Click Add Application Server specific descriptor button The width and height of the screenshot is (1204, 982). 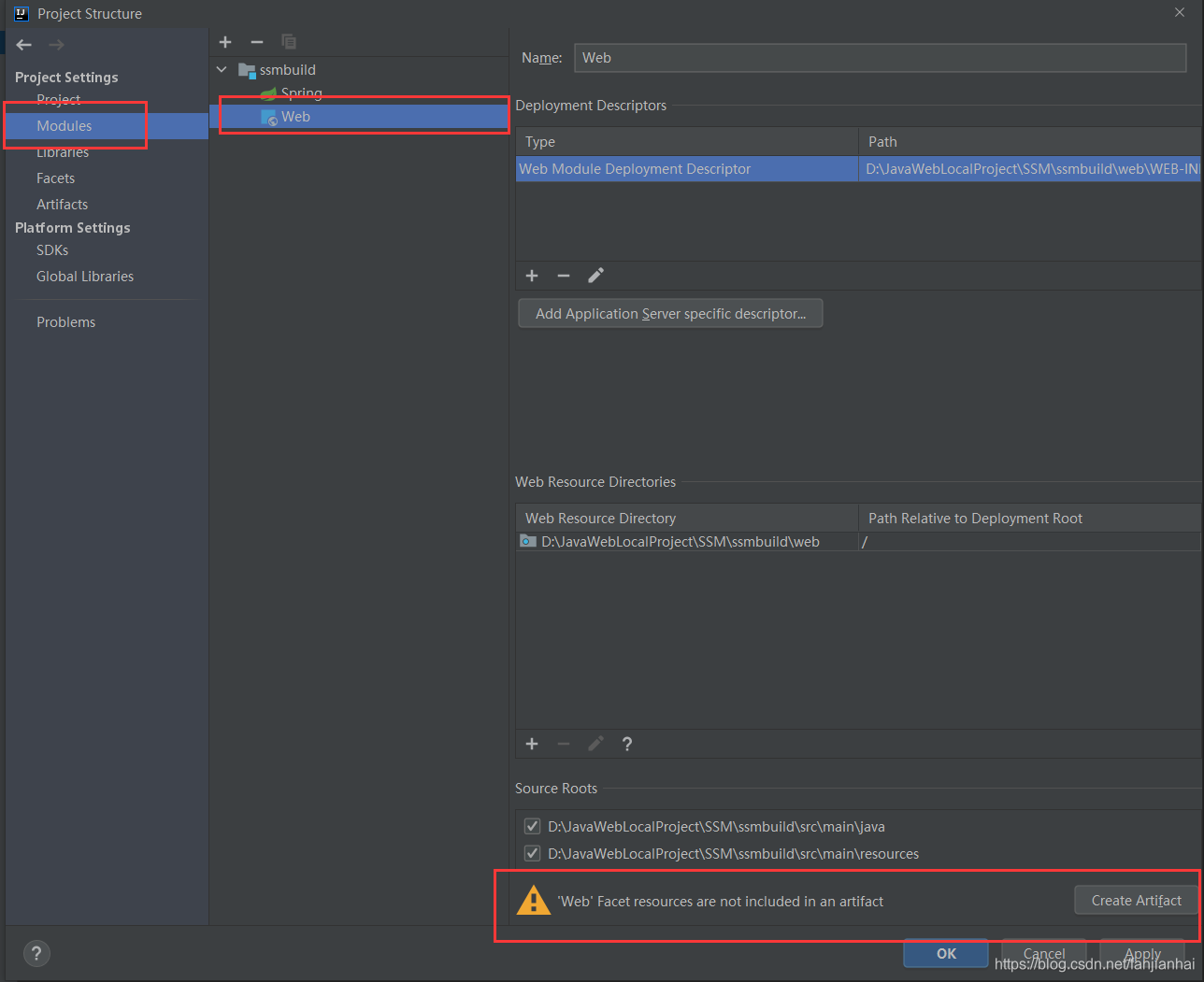670,314
